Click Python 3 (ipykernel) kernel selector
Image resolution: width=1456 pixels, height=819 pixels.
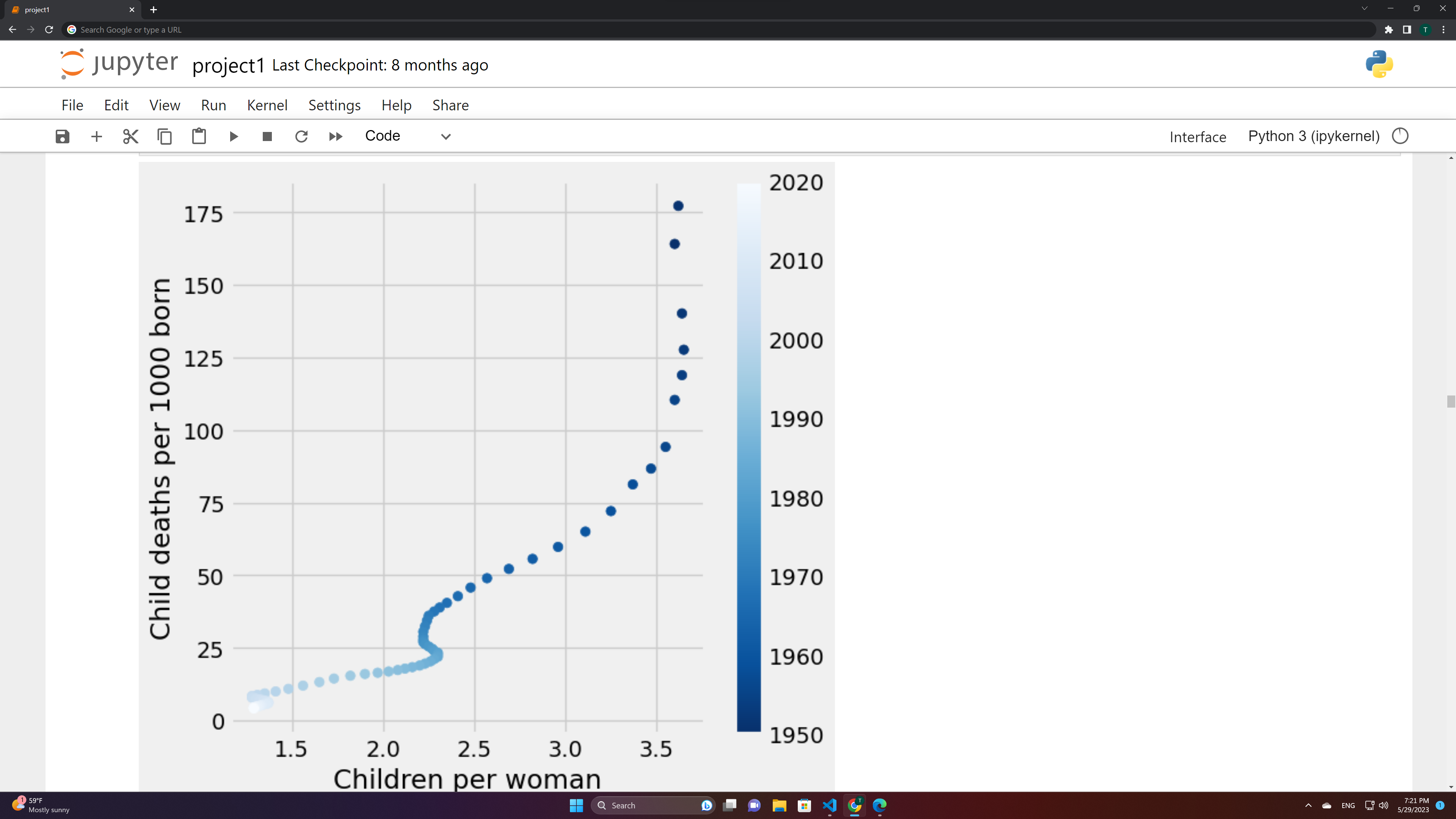coord(1313,136)
